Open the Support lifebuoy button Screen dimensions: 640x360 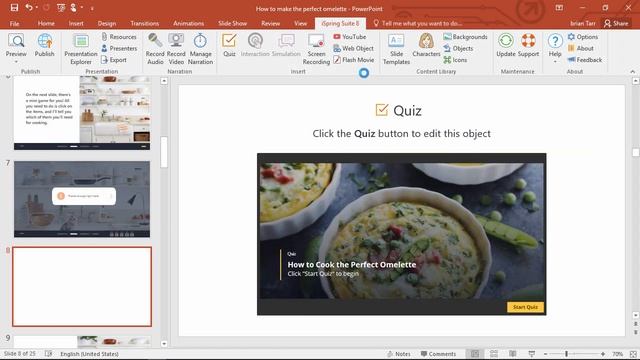[x=529, y=45]
